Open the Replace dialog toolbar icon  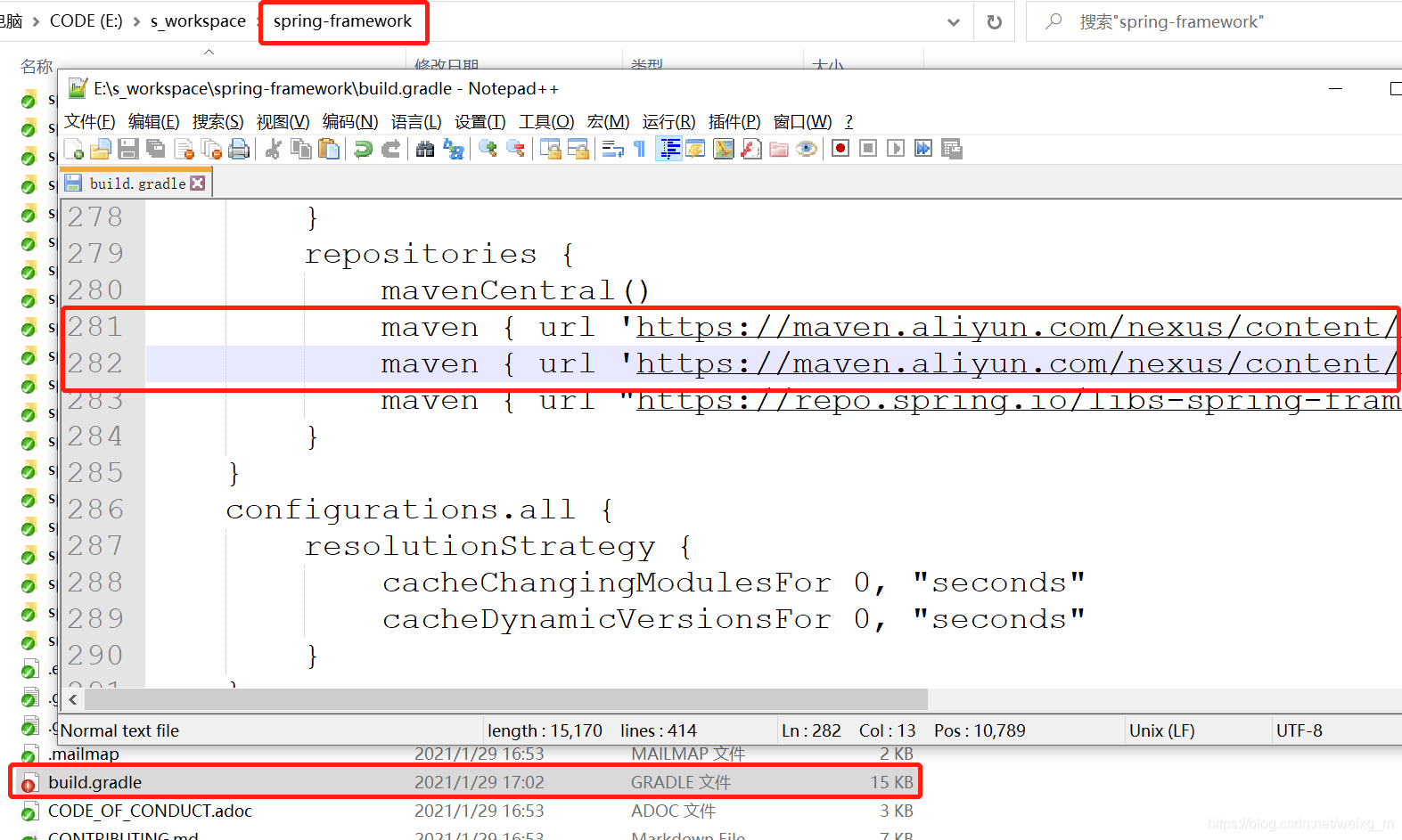click(x=453, y=149)
